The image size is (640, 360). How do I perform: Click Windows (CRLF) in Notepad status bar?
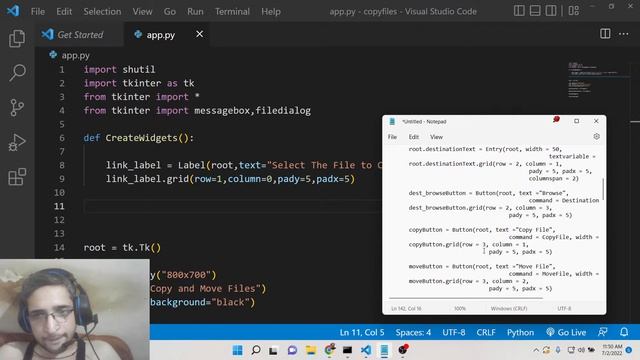click(509, 309)
